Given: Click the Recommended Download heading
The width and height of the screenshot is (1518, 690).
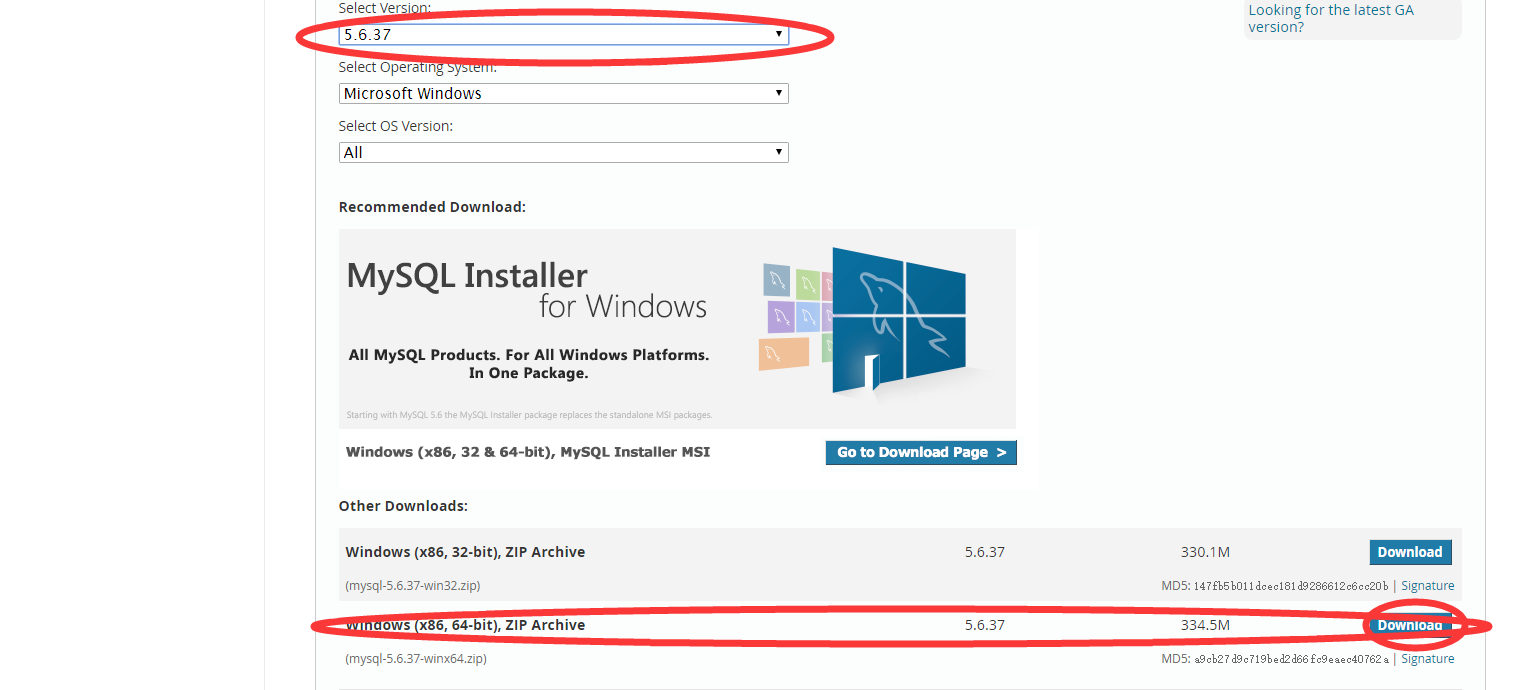Looking at the screenshot, I should 432,207.
